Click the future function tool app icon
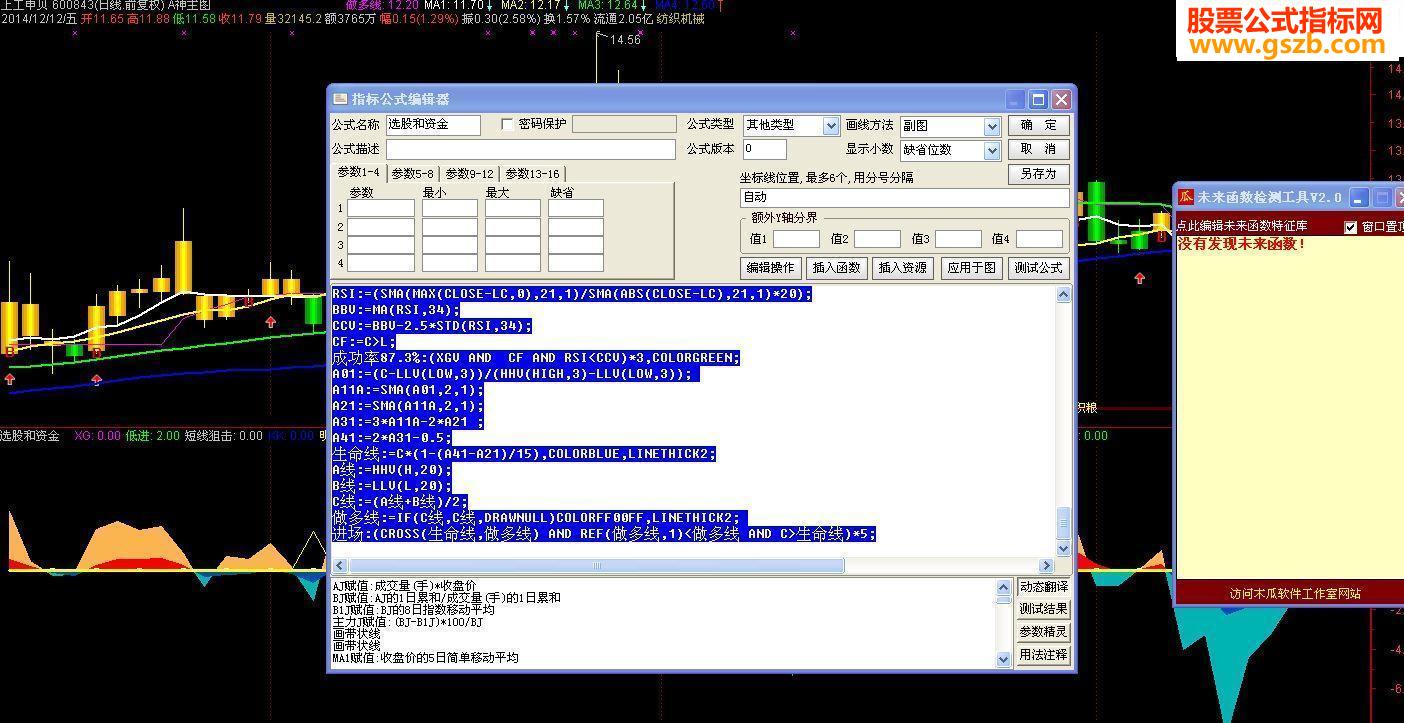This screenshot has height=723, width=1404. tap(1185, 197)
